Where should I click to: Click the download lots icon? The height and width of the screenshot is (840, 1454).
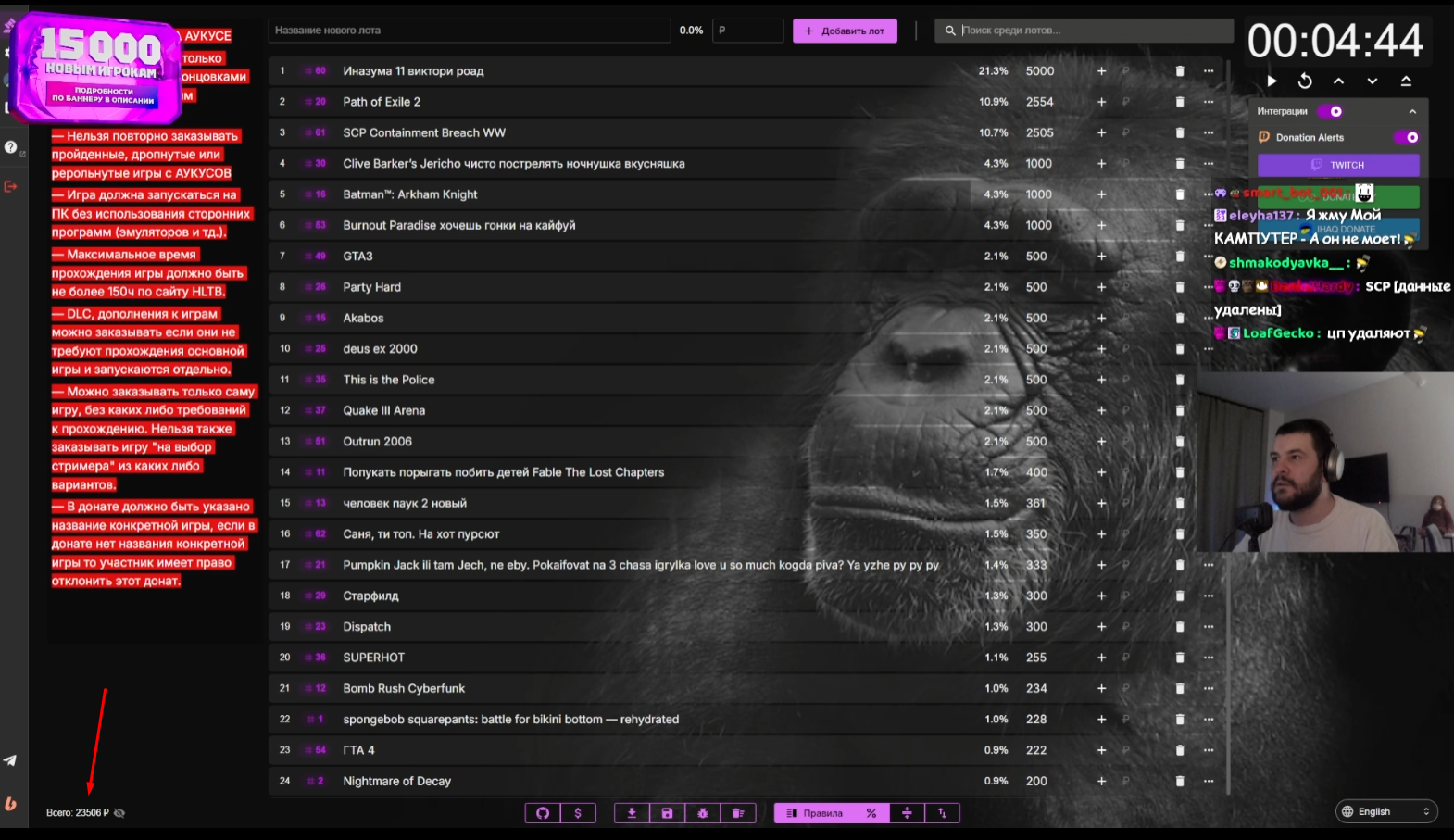click(632, 813)
